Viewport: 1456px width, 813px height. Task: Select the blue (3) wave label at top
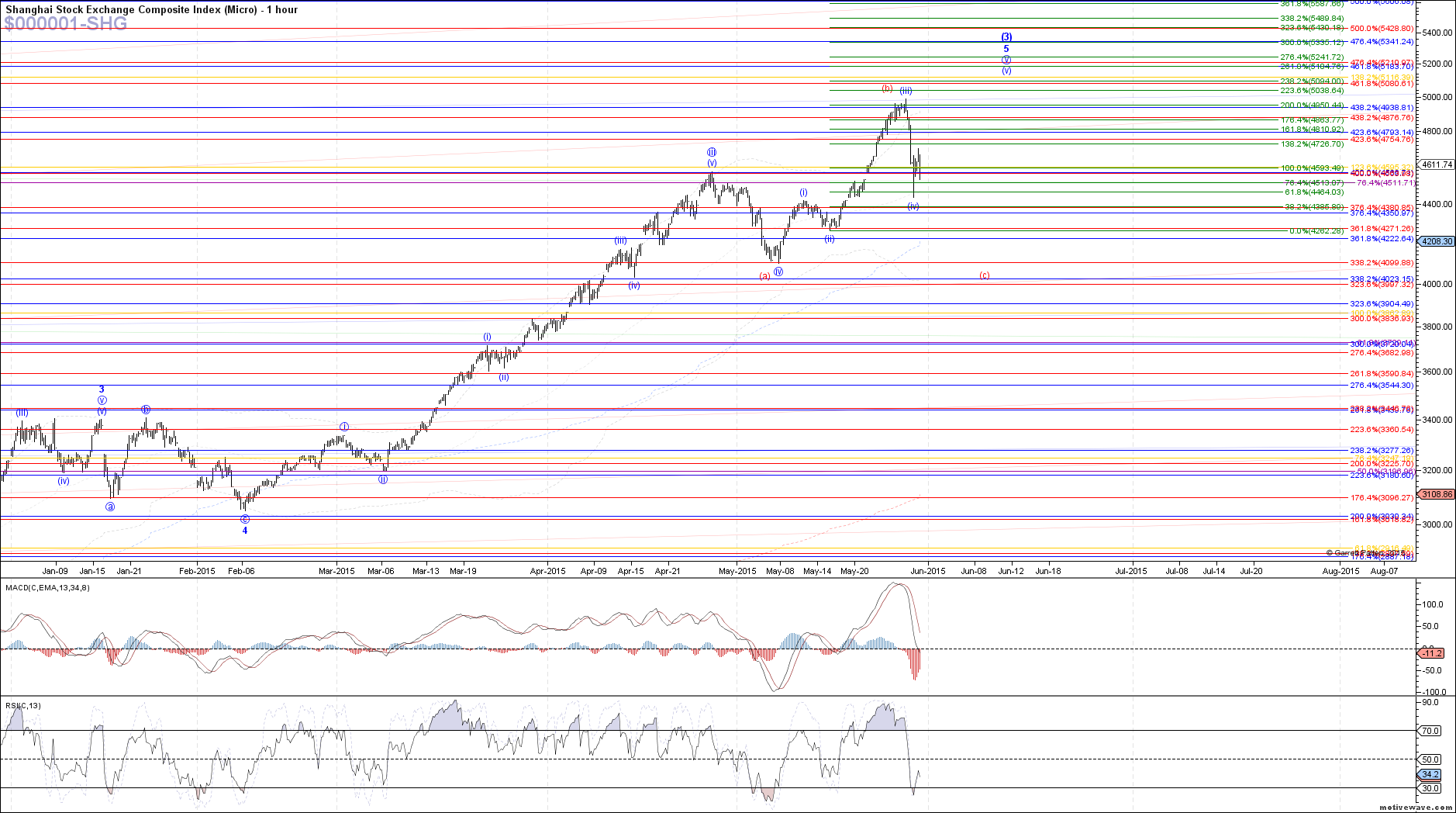point(1006,36)
